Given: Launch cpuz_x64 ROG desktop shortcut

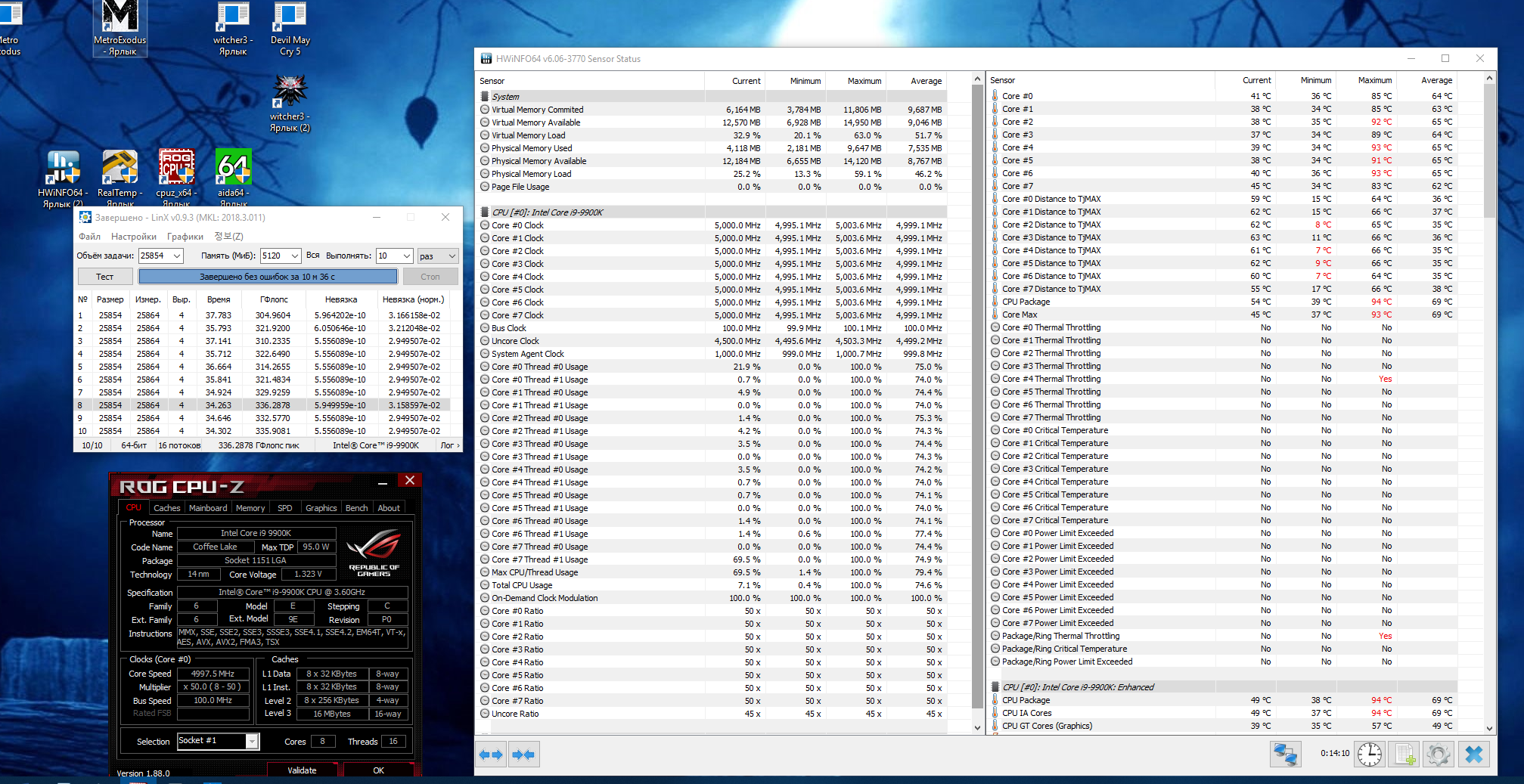Looking at the screenshot, I should [x=176, y=178].
